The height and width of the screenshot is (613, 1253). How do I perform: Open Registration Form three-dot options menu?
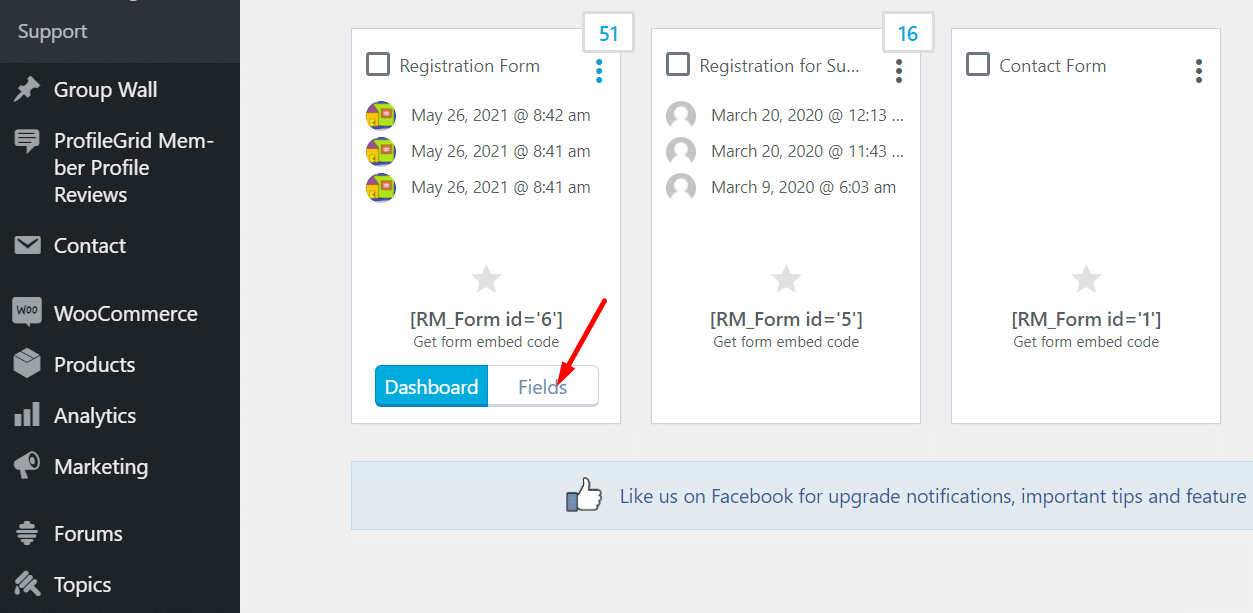click(x=599, y=70)
